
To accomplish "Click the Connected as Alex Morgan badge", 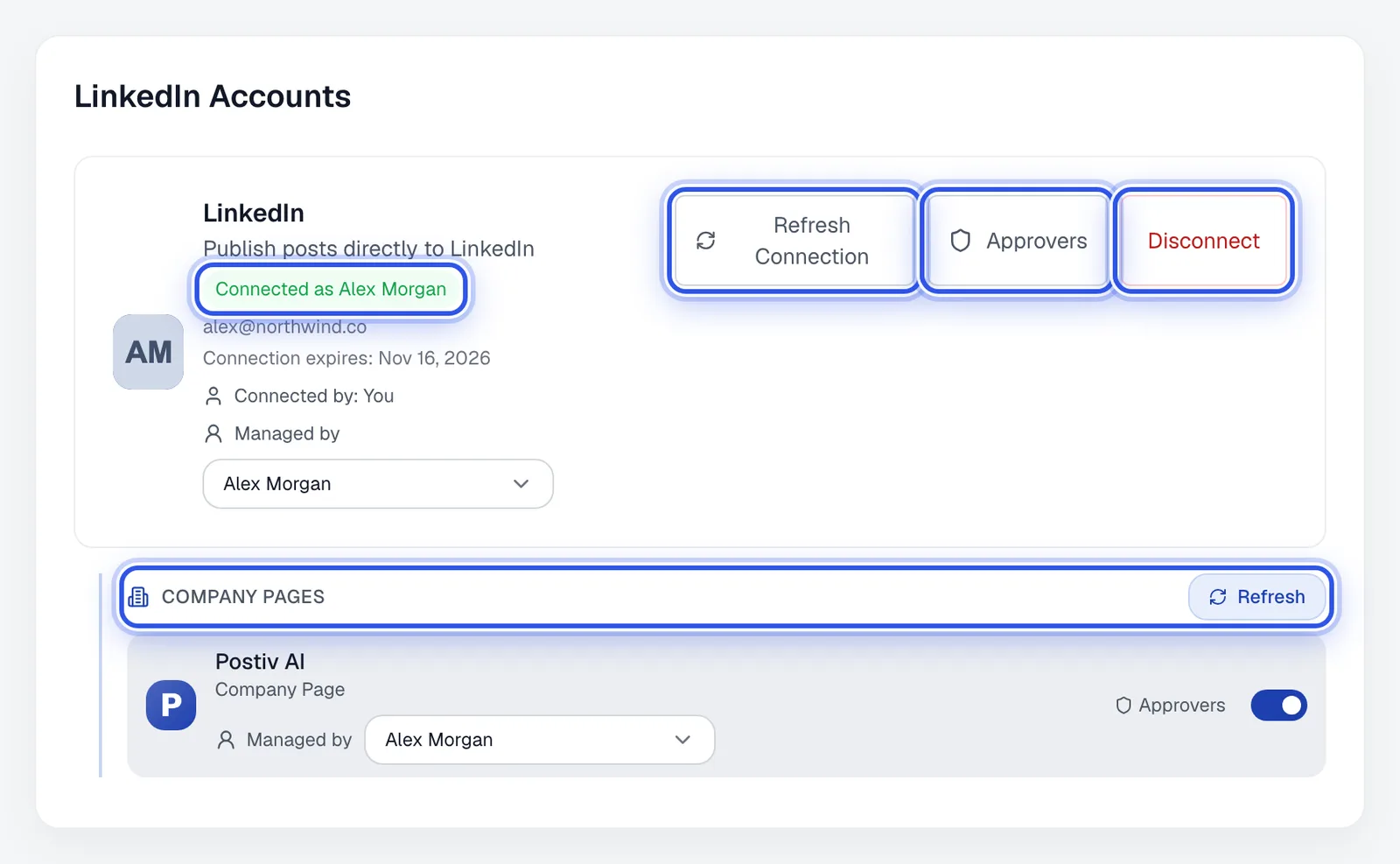I will click(x=331, y=290).
